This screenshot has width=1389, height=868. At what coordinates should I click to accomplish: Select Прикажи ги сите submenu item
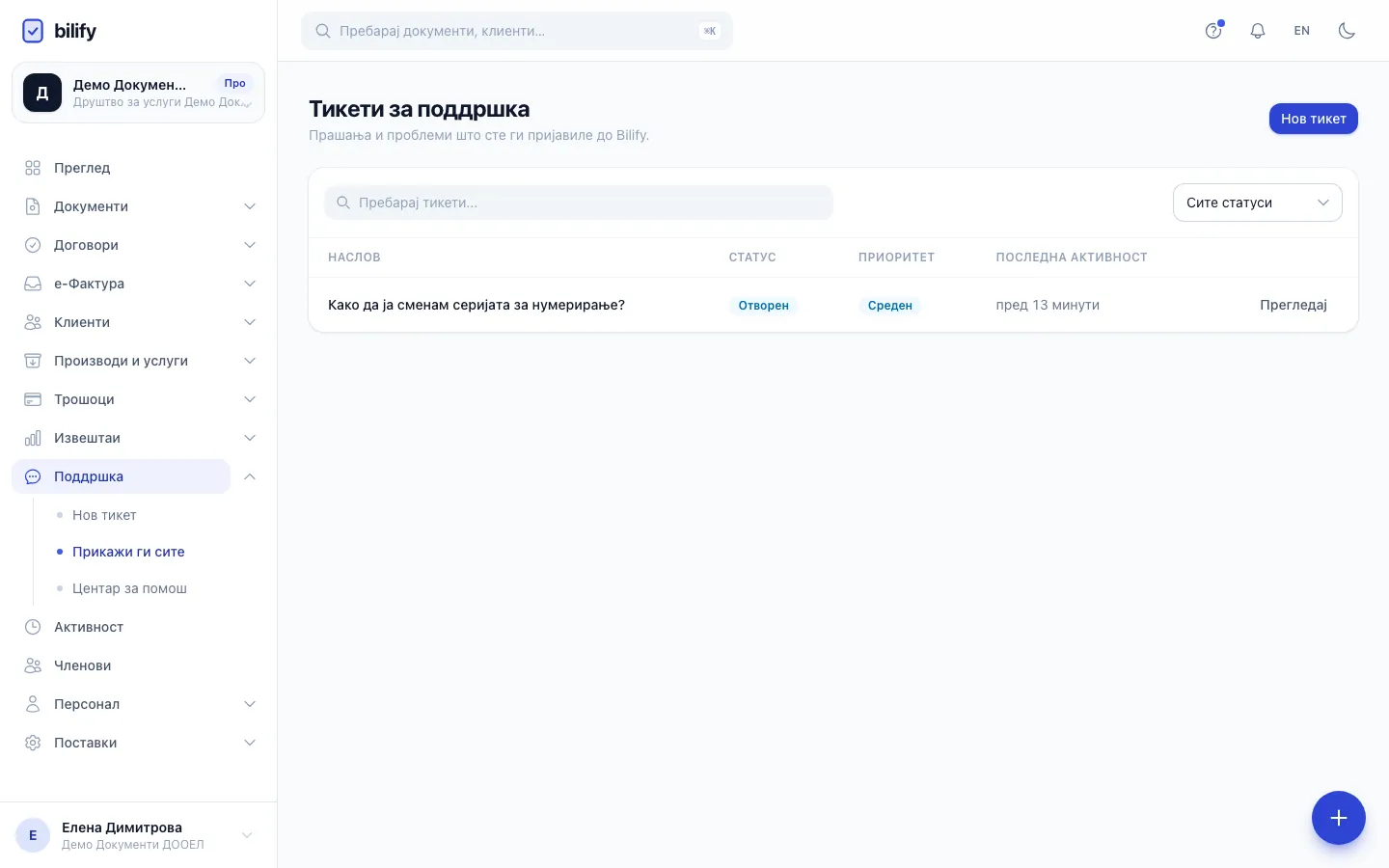tap(128, 552)
